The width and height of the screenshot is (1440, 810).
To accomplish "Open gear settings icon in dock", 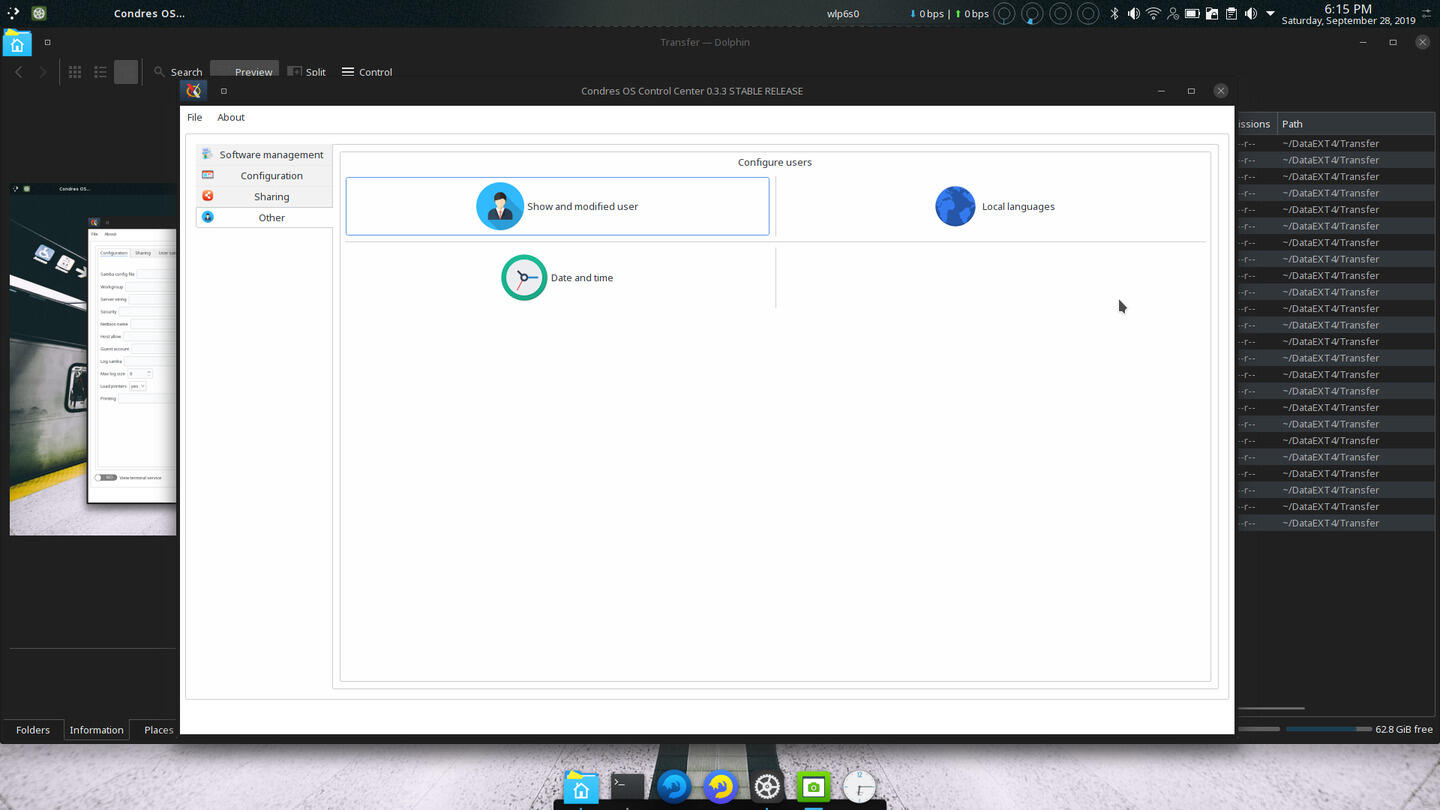I will [767, 787].
